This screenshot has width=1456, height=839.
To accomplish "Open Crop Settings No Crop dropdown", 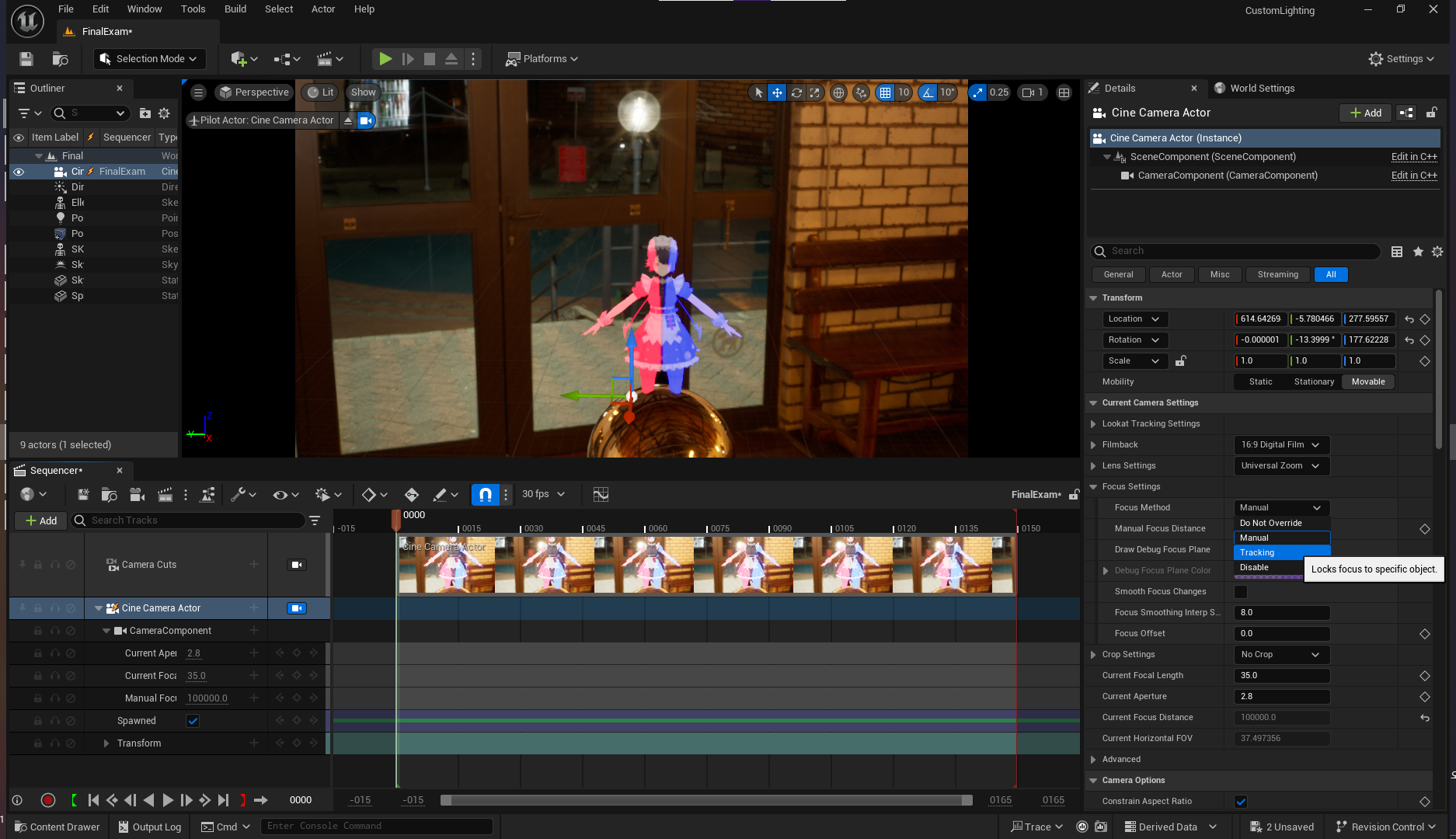I will (1281, 655).
